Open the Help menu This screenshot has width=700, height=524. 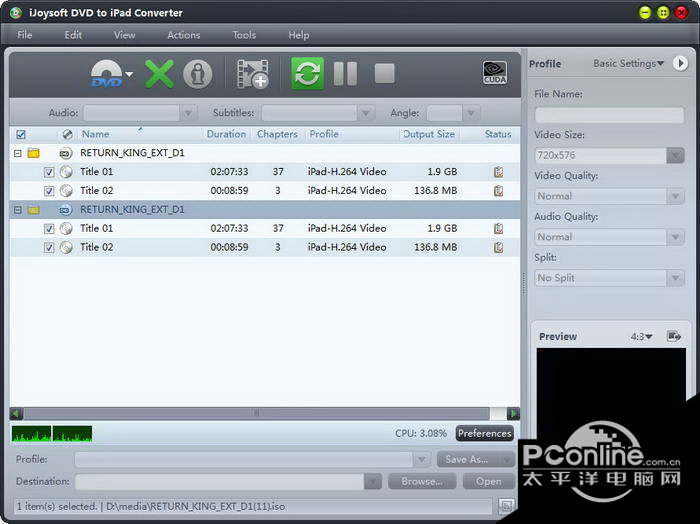tap(299, 35)
